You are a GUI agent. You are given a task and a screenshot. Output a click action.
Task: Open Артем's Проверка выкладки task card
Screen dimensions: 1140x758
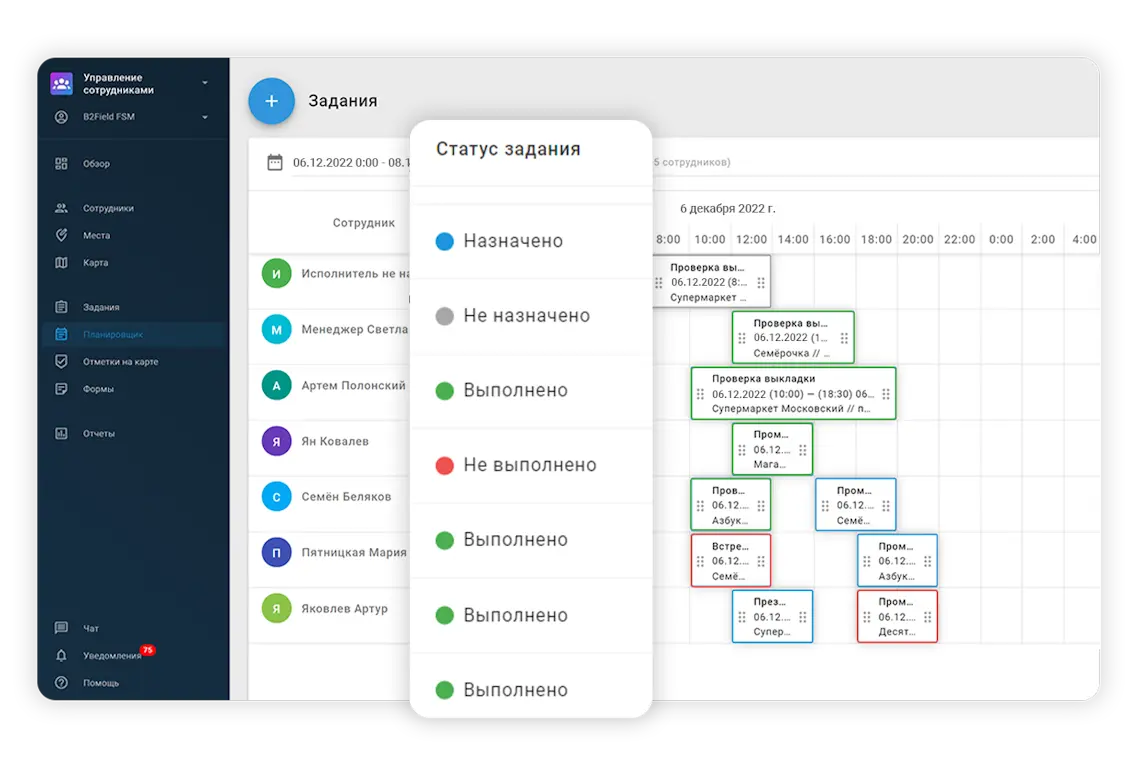click(792, 393)
